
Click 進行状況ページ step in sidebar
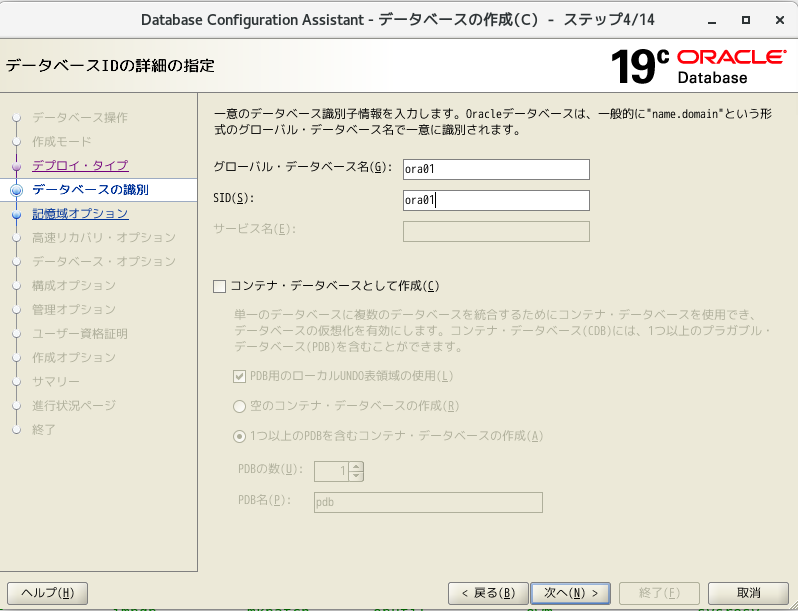[x=74, y=405]
